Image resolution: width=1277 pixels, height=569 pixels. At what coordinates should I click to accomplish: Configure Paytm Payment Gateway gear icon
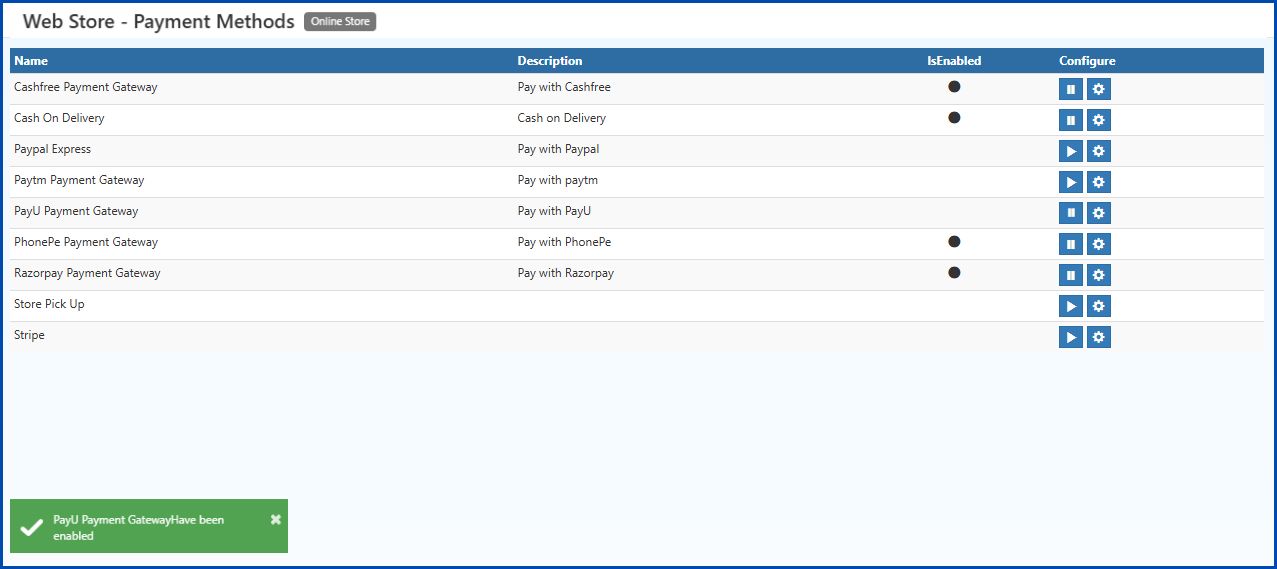tap(1098, 182)
